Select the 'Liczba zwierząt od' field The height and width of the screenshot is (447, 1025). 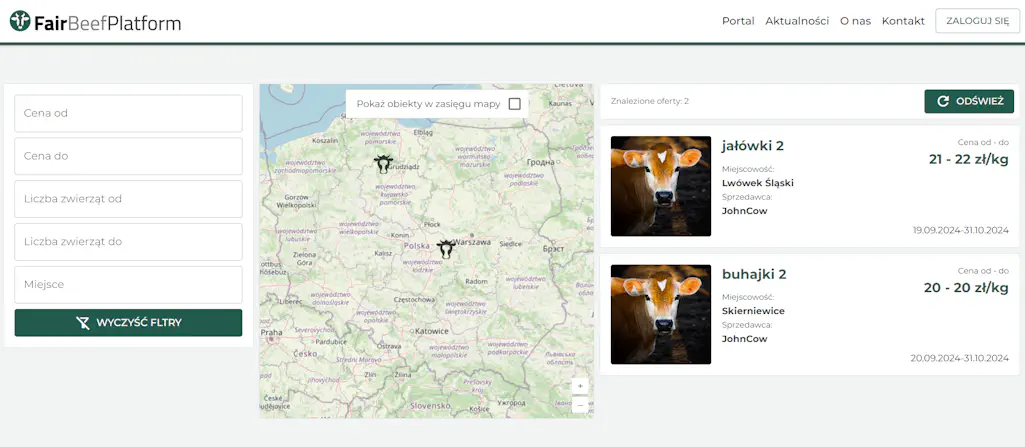pos(128,199)
